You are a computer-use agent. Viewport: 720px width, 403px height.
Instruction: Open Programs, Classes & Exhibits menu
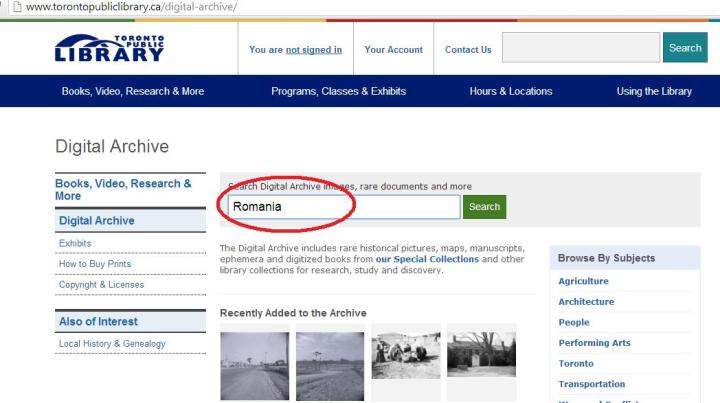tap(338, 91)
